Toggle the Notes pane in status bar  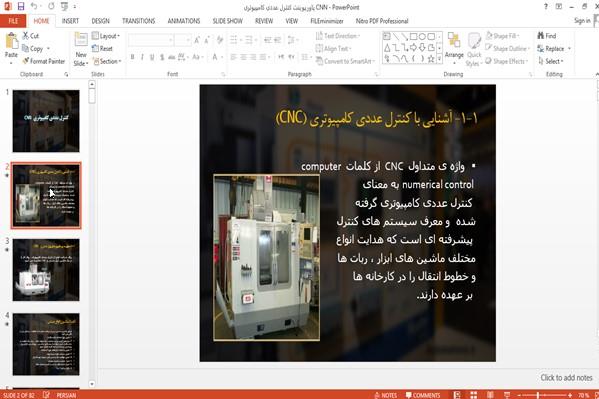[x=385, y=395]
